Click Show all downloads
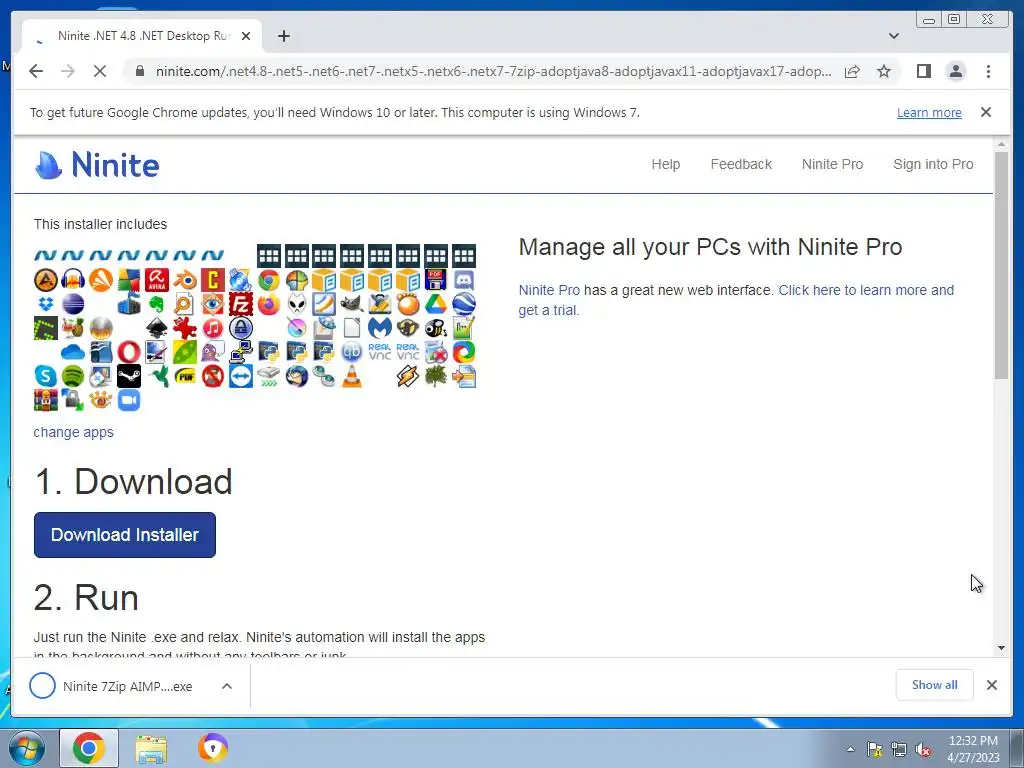Viewport: 1024px width, 768px height. point(935,684)
